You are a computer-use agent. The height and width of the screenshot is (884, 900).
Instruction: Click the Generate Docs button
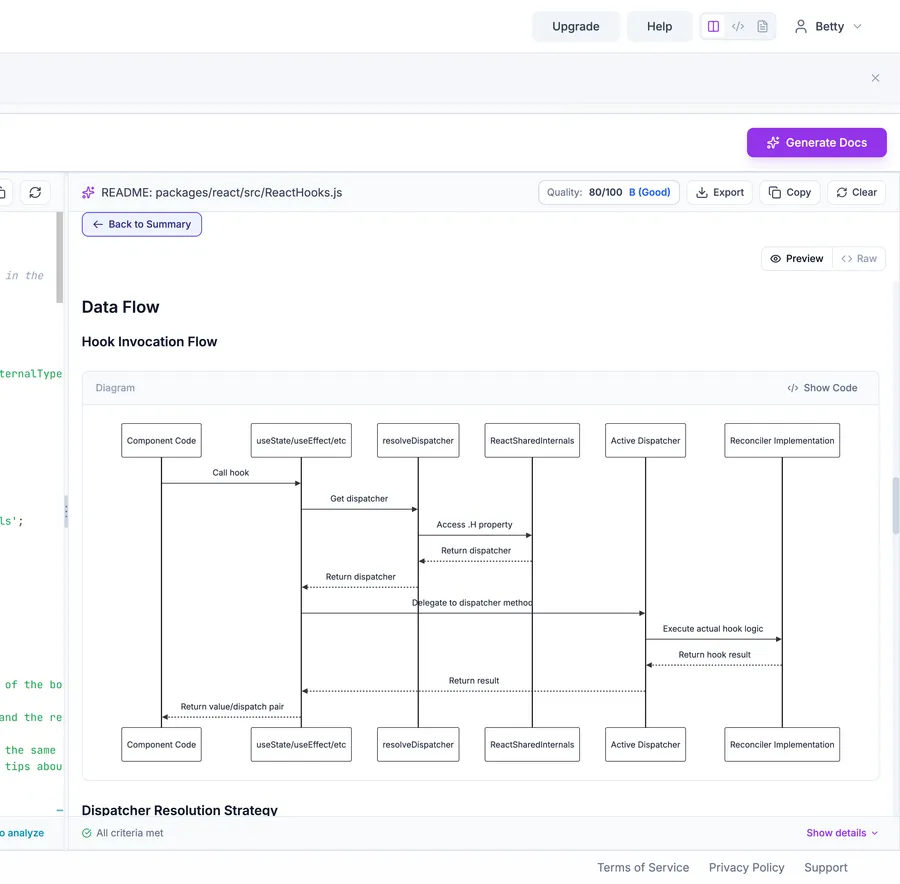tap(816, 143)
